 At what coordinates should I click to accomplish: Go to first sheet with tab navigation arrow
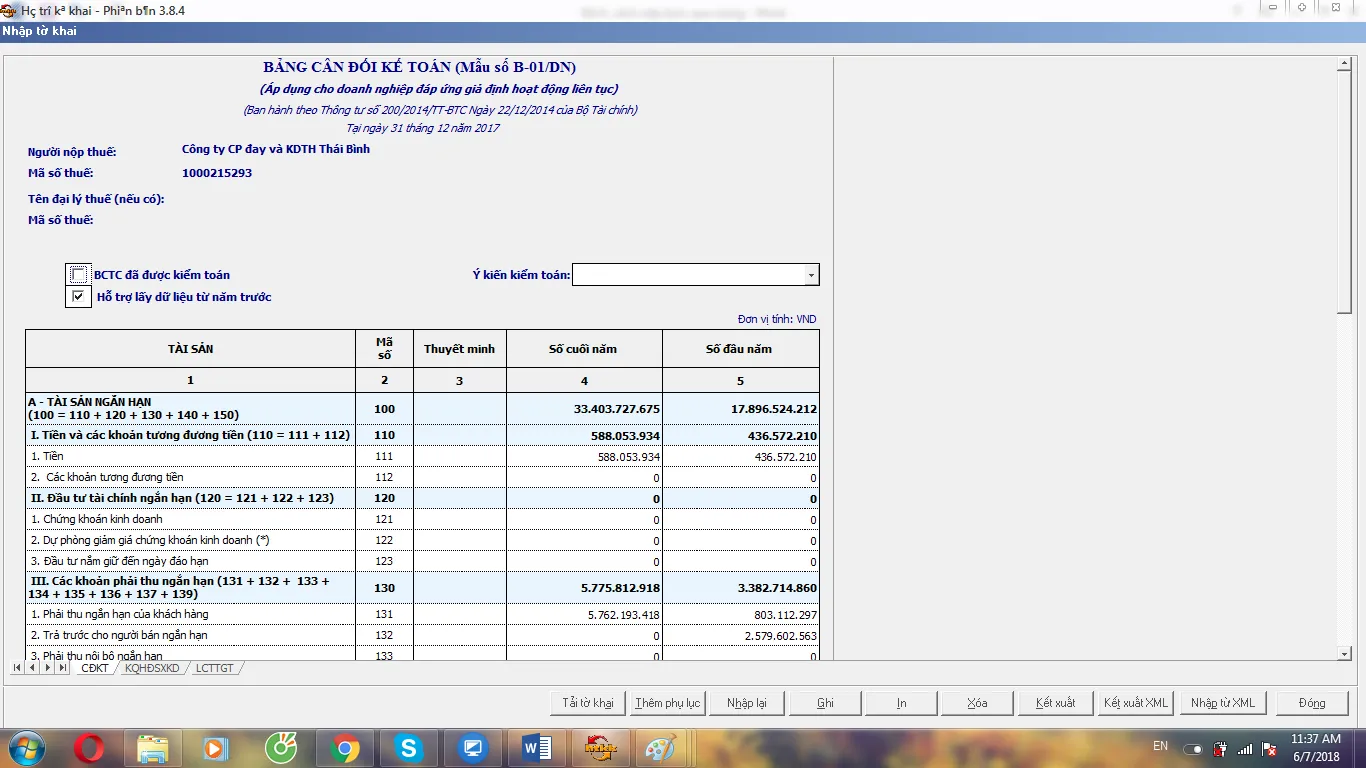[x=17, y=668]
